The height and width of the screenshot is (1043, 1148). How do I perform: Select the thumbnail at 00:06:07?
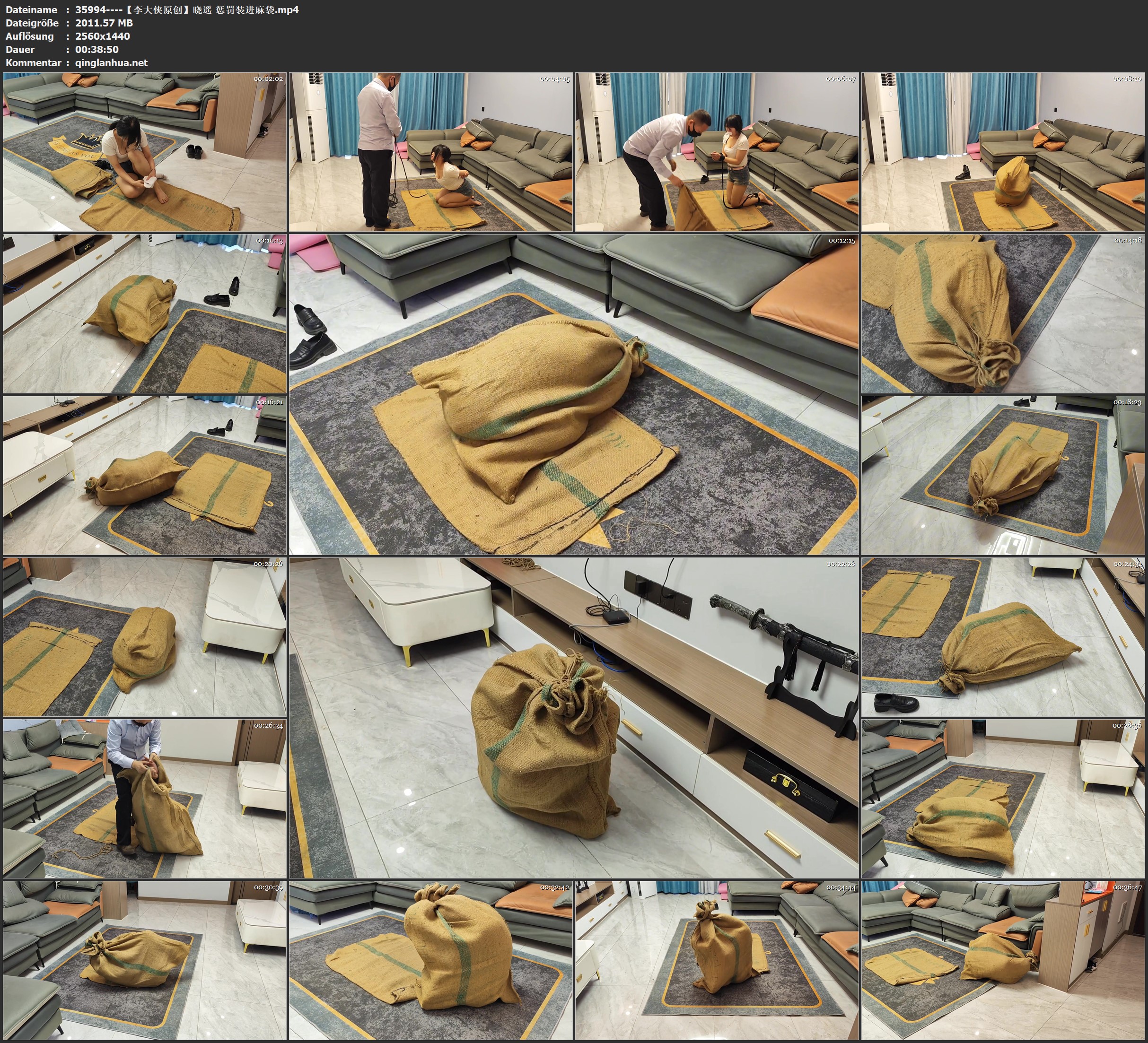tap(717, 152)
